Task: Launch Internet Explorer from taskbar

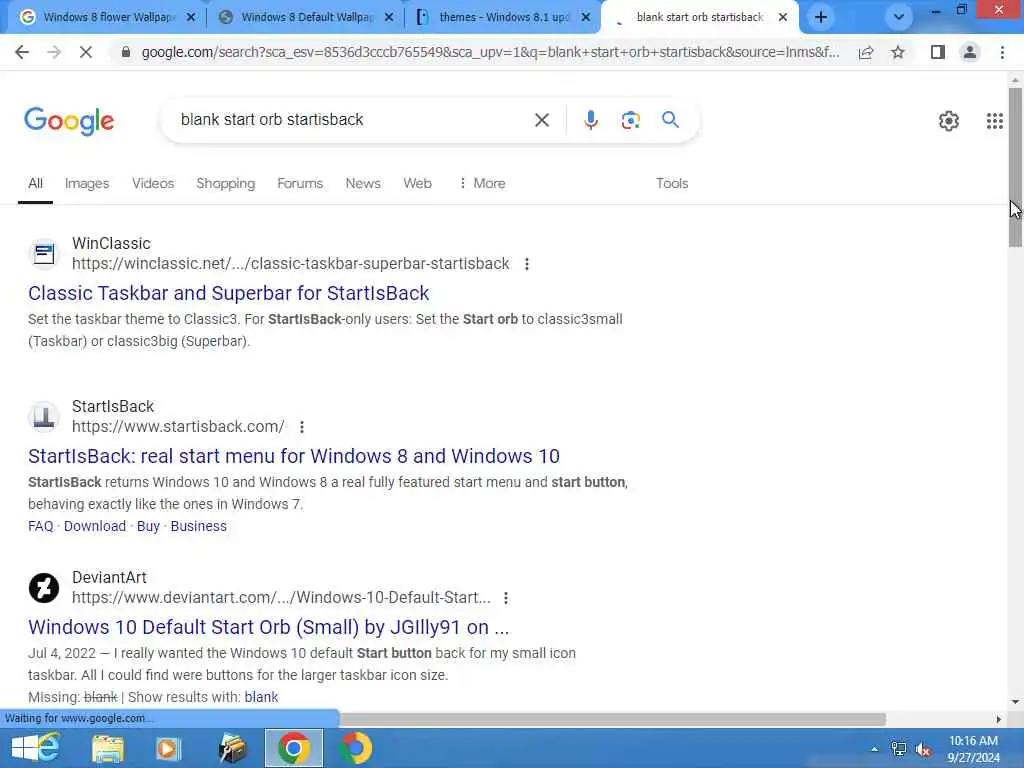Action: pos(50,746)
